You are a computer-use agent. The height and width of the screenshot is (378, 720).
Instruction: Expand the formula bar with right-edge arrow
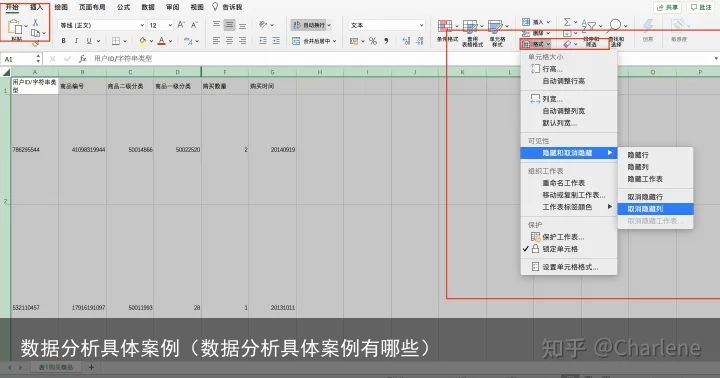(x=716, y=59)
